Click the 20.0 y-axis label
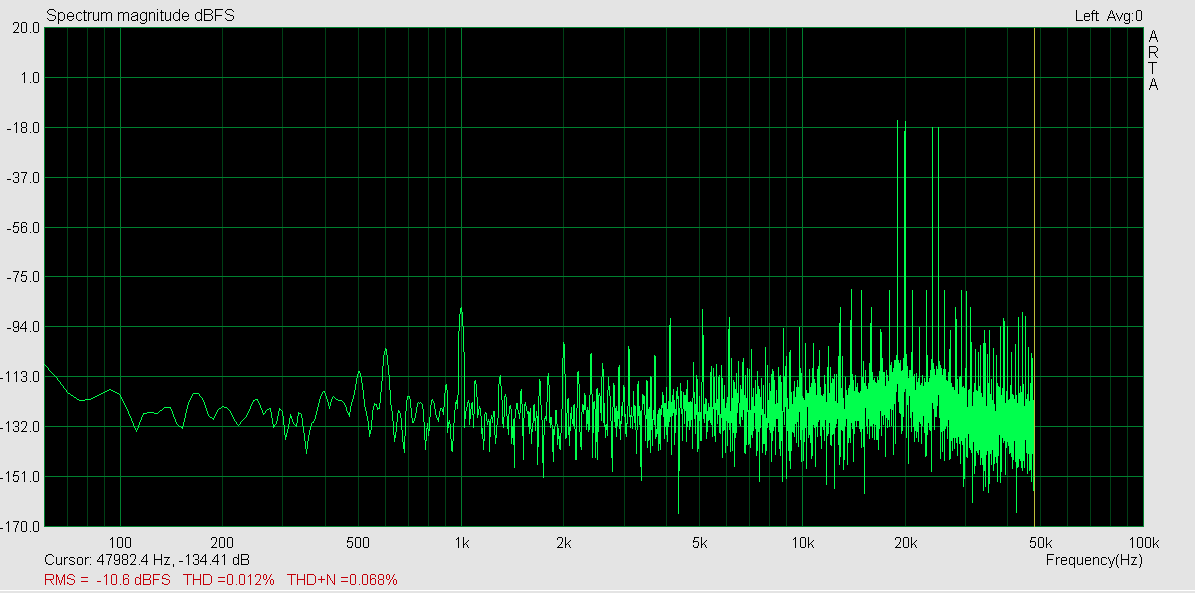Image resolution: width=1195 pixels, height=593 pixels. [x=25, y=27]
